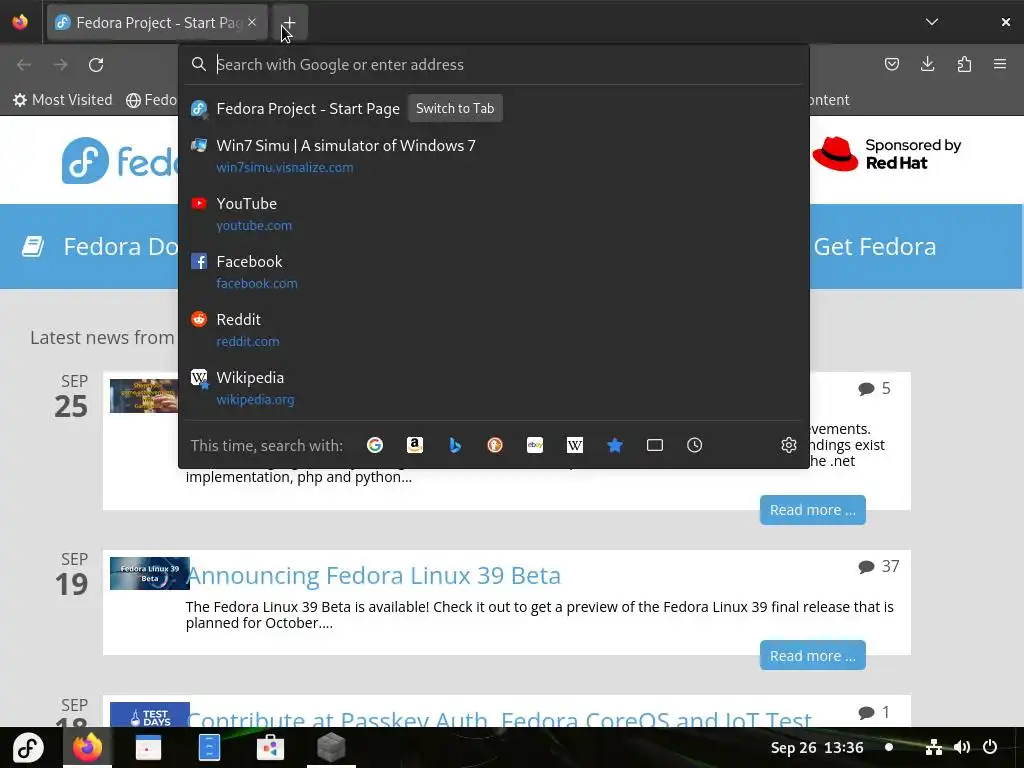Search this time with Google icon
Viewport: 1024px width, 768px height.
point(375,445)
